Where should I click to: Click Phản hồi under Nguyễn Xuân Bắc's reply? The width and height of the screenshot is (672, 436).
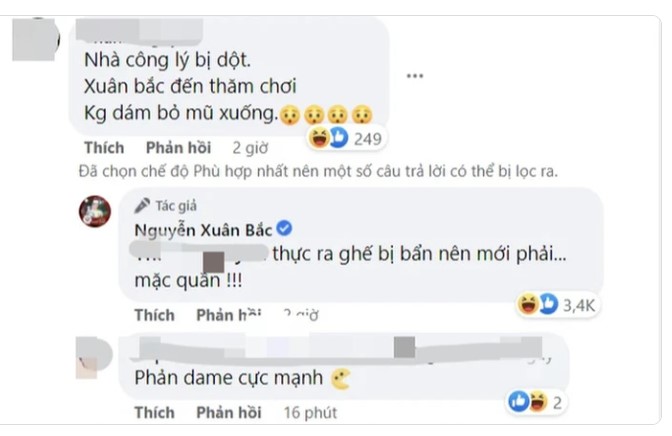point(228,315)
